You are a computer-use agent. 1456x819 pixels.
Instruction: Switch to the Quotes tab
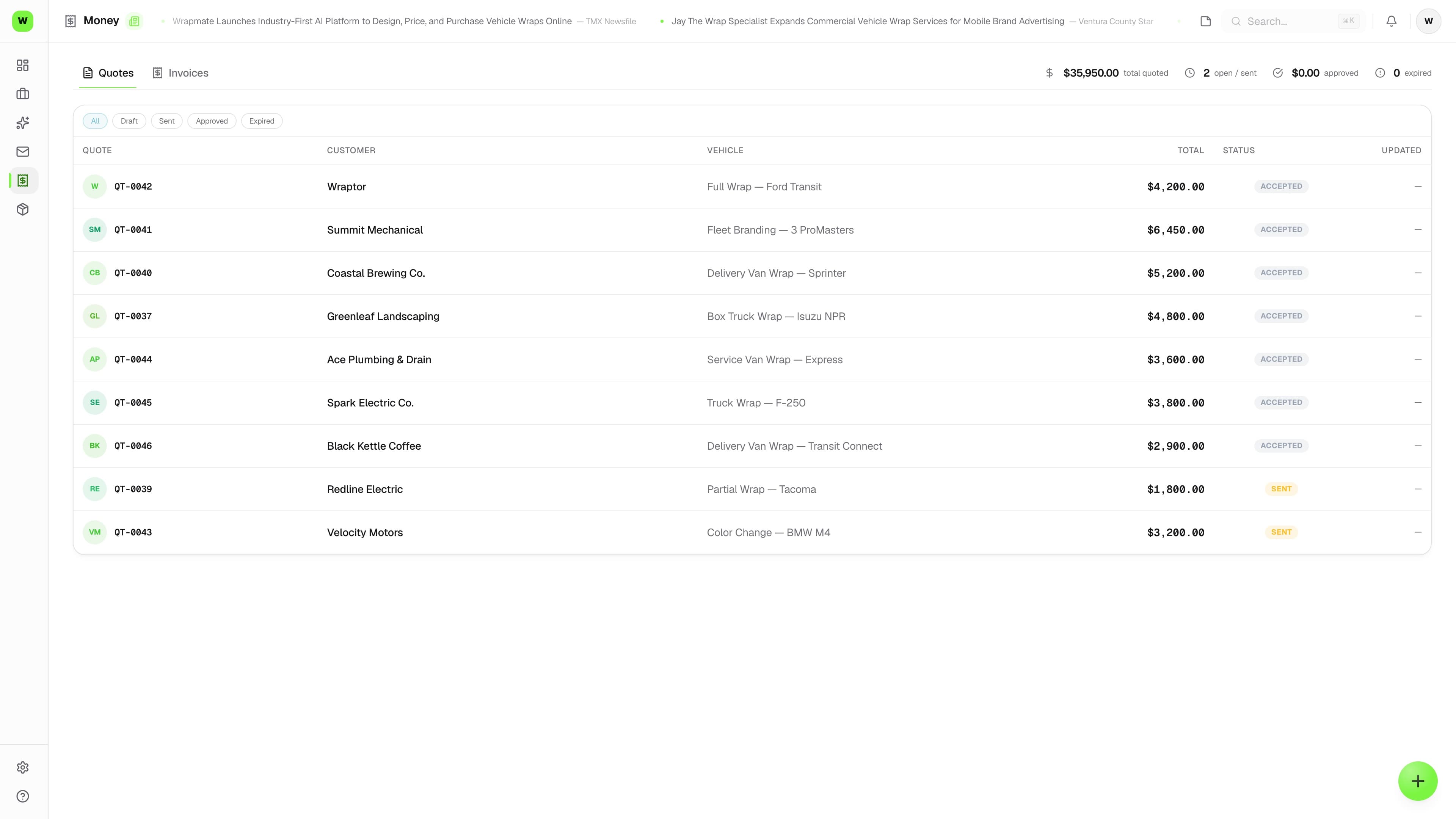click(x=108, y=73)
